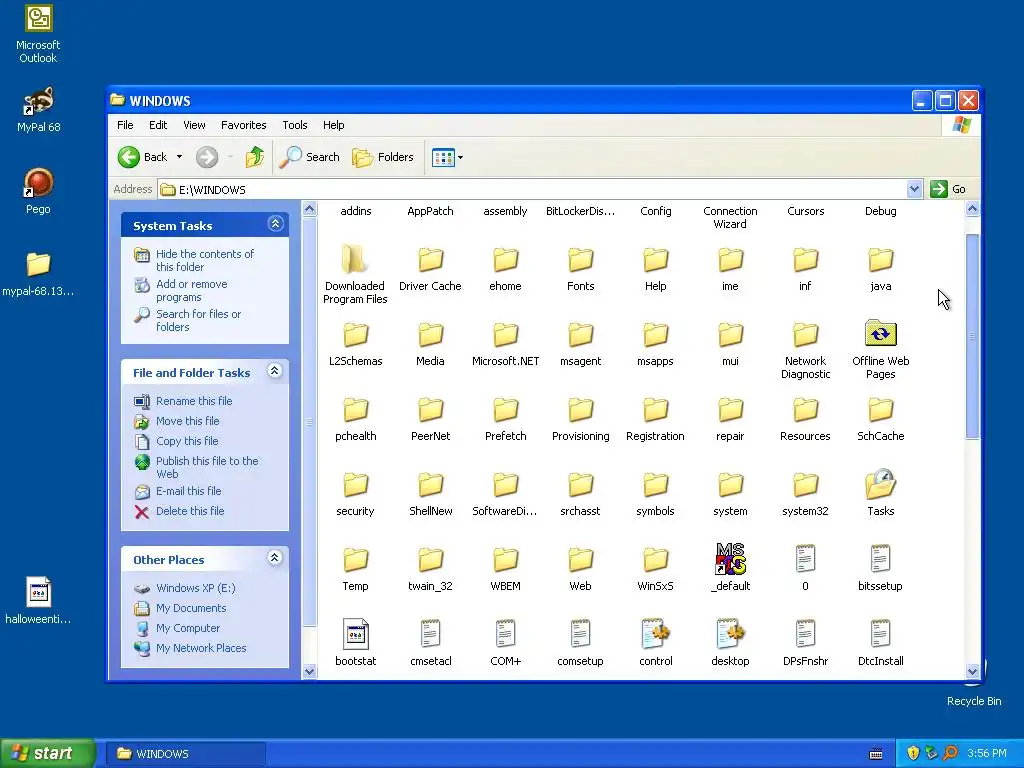This screenshot has width=1024, height=768.
Task: Click the WINDOWS taskbar button
Action: click(185, 754)
